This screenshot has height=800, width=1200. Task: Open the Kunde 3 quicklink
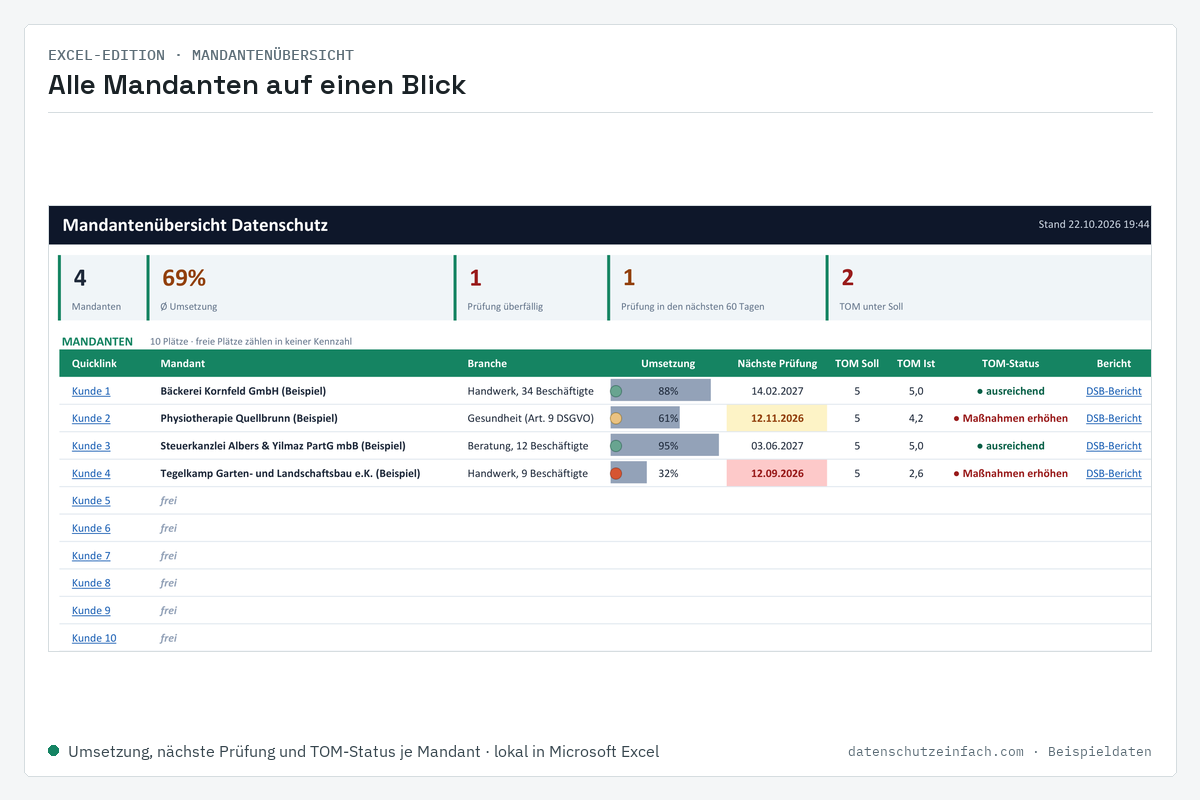point(91,446)
